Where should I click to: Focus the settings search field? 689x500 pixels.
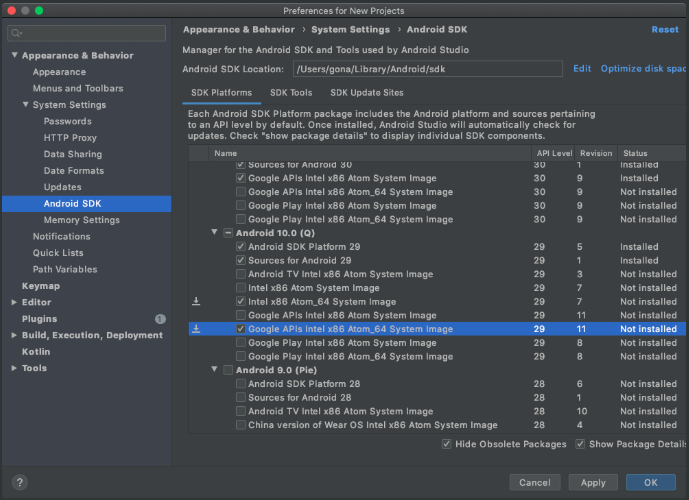click(x=87, y=33)
